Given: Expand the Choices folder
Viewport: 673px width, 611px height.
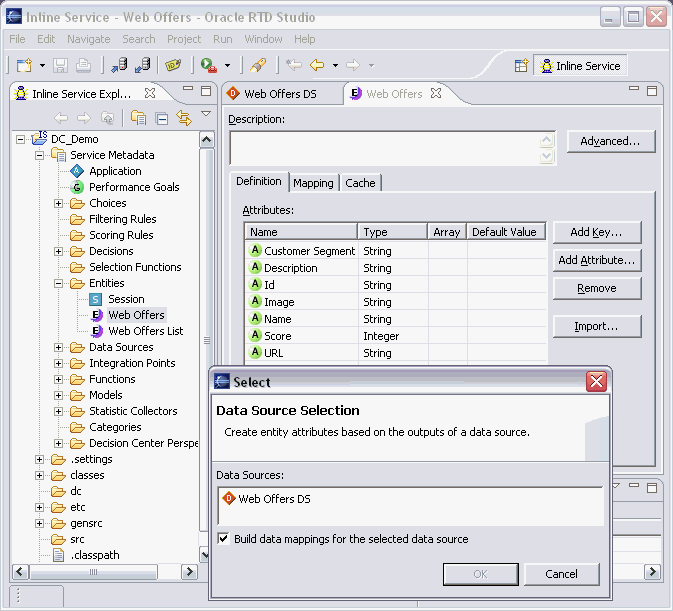Looking at the screenshot, I should (59, 203).
